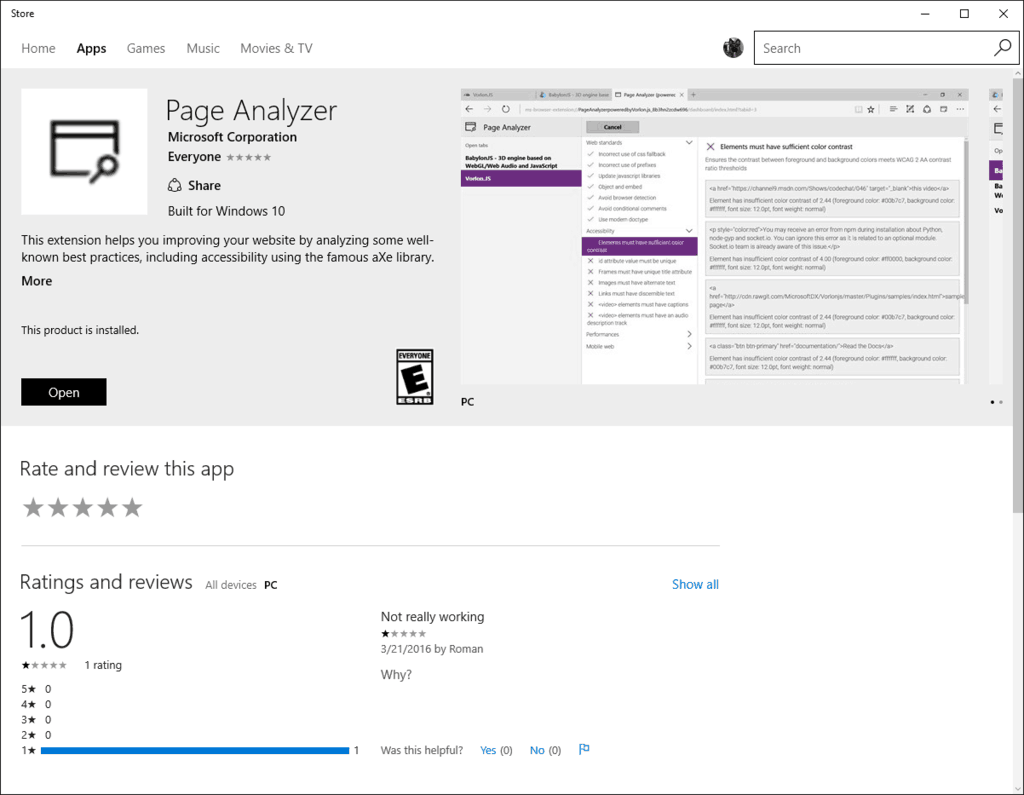1024x795 pixels.
Task: Rate the app five stars
Action: click(x=132, y=508)
